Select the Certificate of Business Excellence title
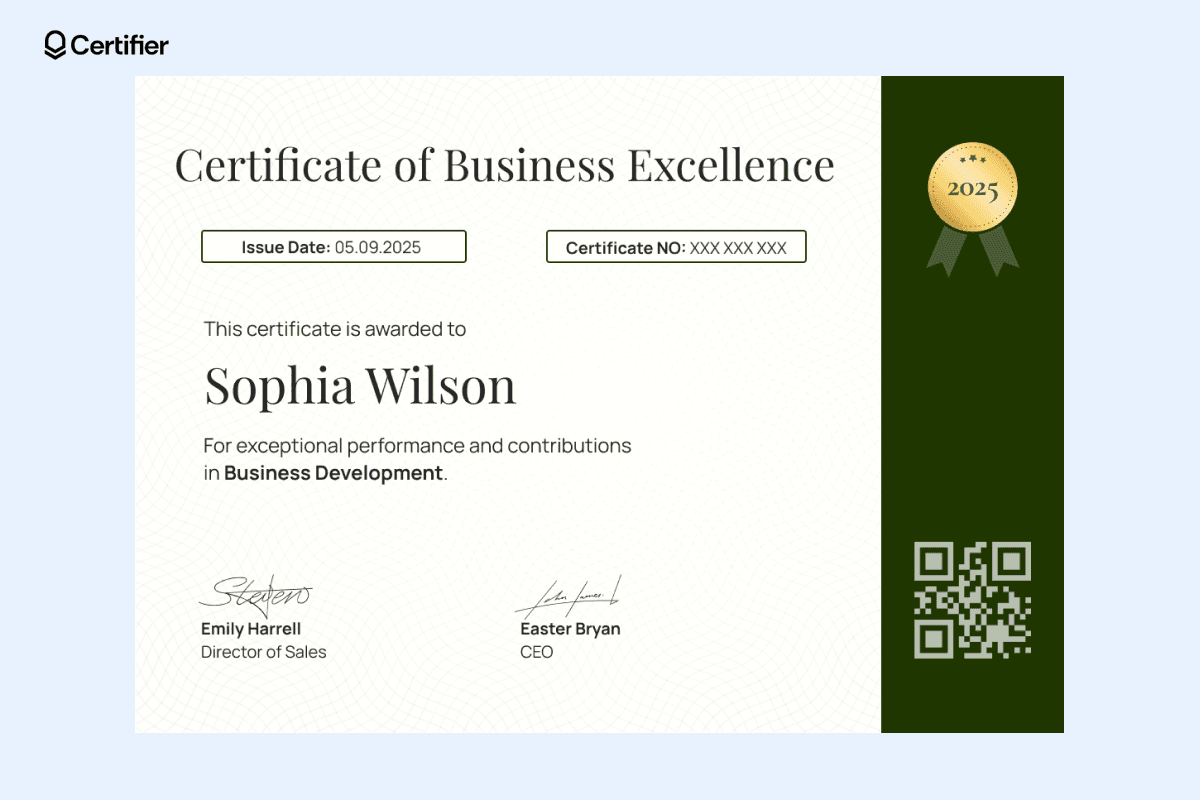 click(x=504, y=163)
